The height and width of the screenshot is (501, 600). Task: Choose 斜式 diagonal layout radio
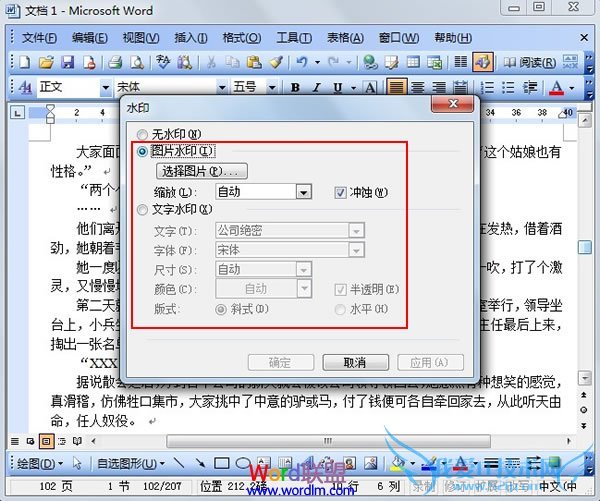pos(221,309)
